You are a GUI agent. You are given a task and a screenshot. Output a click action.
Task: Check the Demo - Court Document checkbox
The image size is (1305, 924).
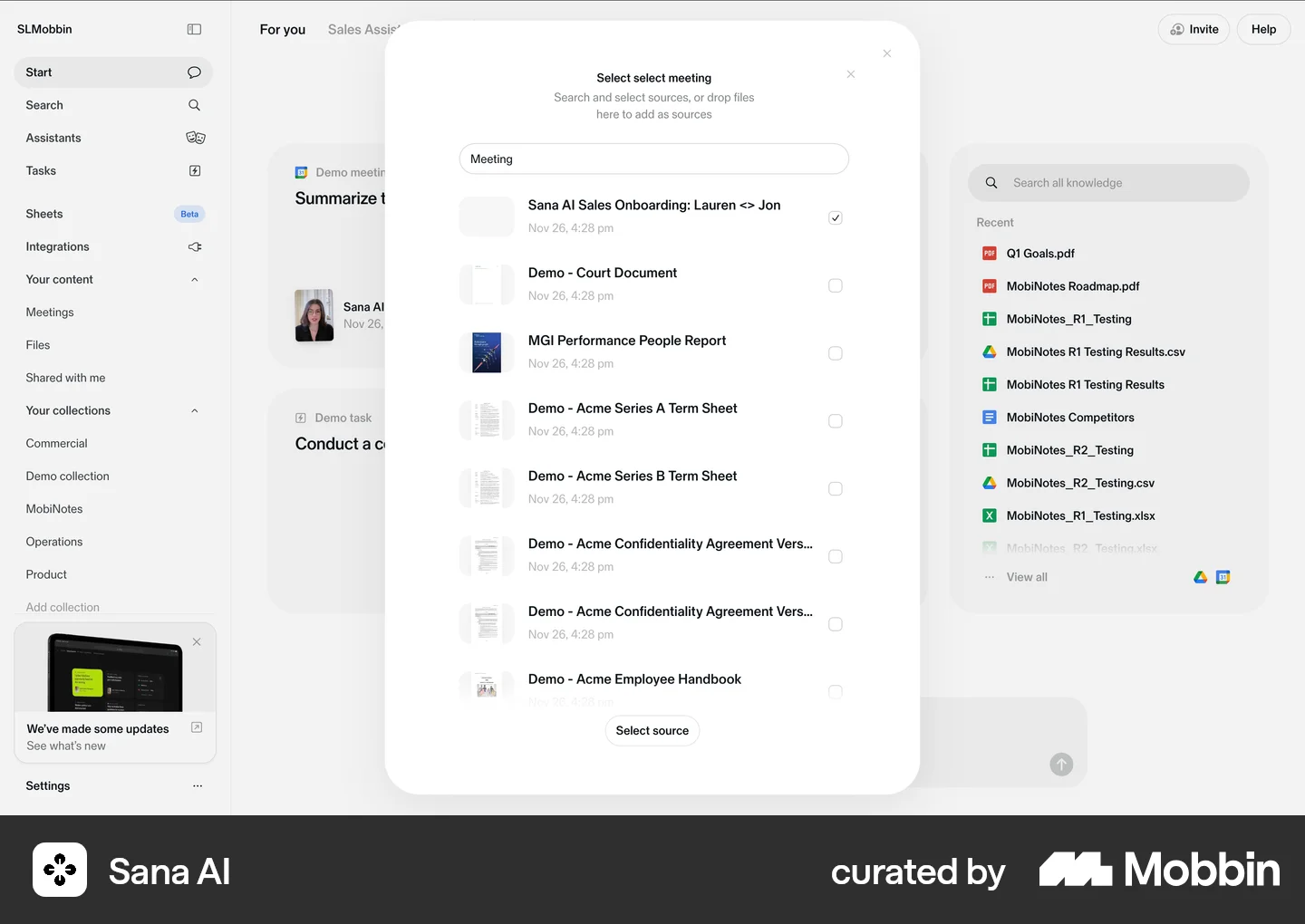[836, 285]
